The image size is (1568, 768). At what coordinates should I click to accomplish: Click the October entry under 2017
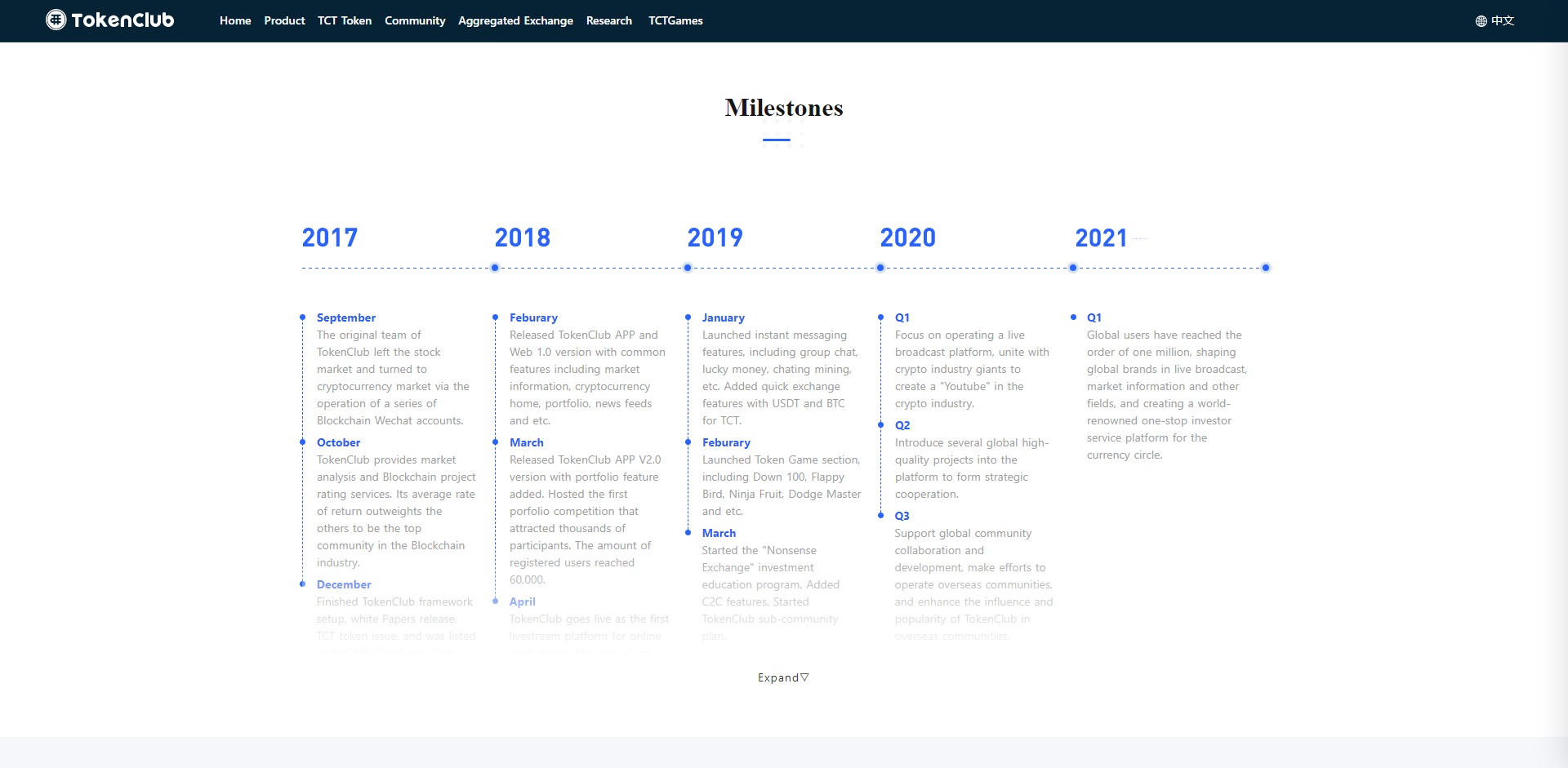[x=339, y=442]
